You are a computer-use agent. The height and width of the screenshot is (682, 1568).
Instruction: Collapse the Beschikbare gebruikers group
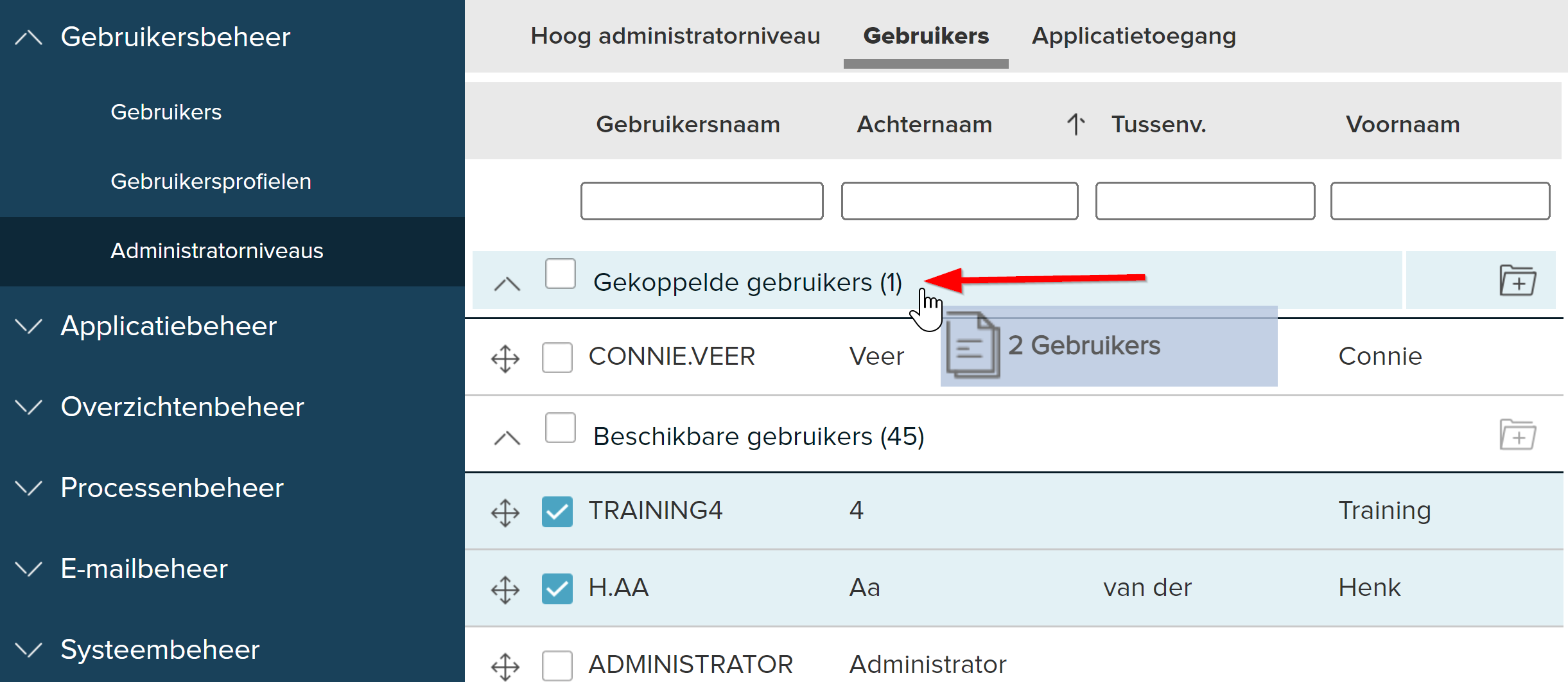click(x=507, y=438)
